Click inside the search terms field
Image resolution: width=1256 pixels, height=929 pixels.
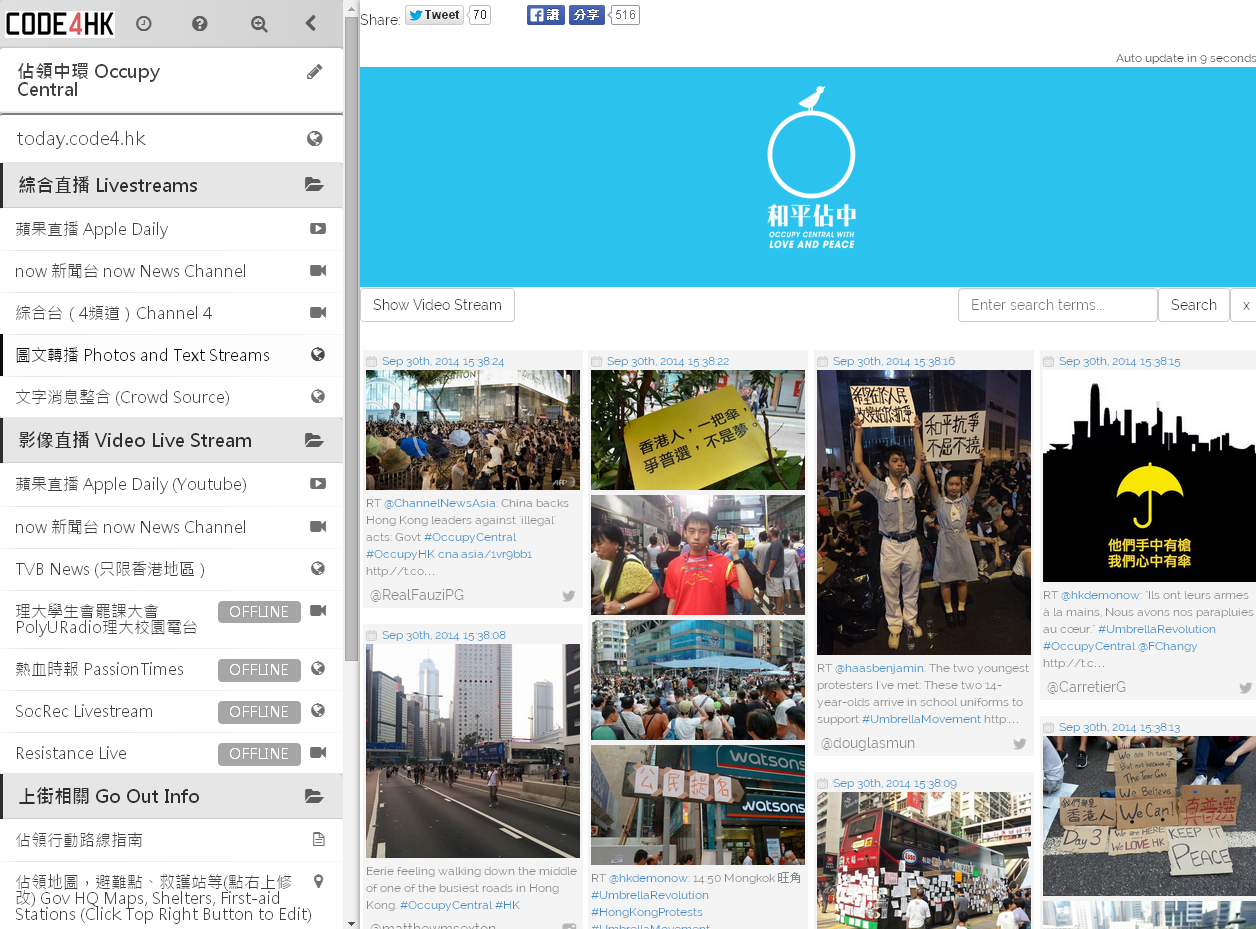(1057, 305)
